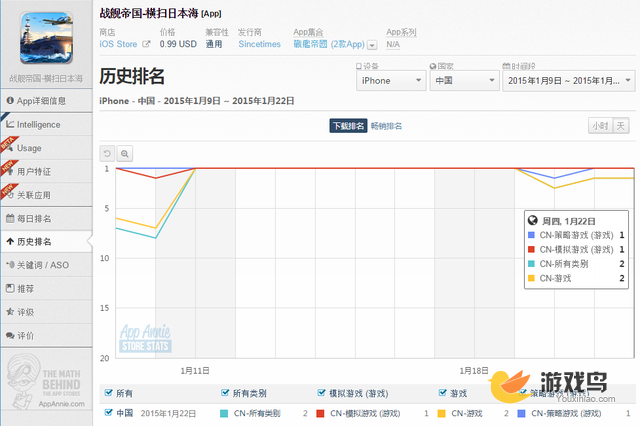Click the reset zoom icon above chart
This screenshot has height=426, width=640.
(x=108, y=153)
